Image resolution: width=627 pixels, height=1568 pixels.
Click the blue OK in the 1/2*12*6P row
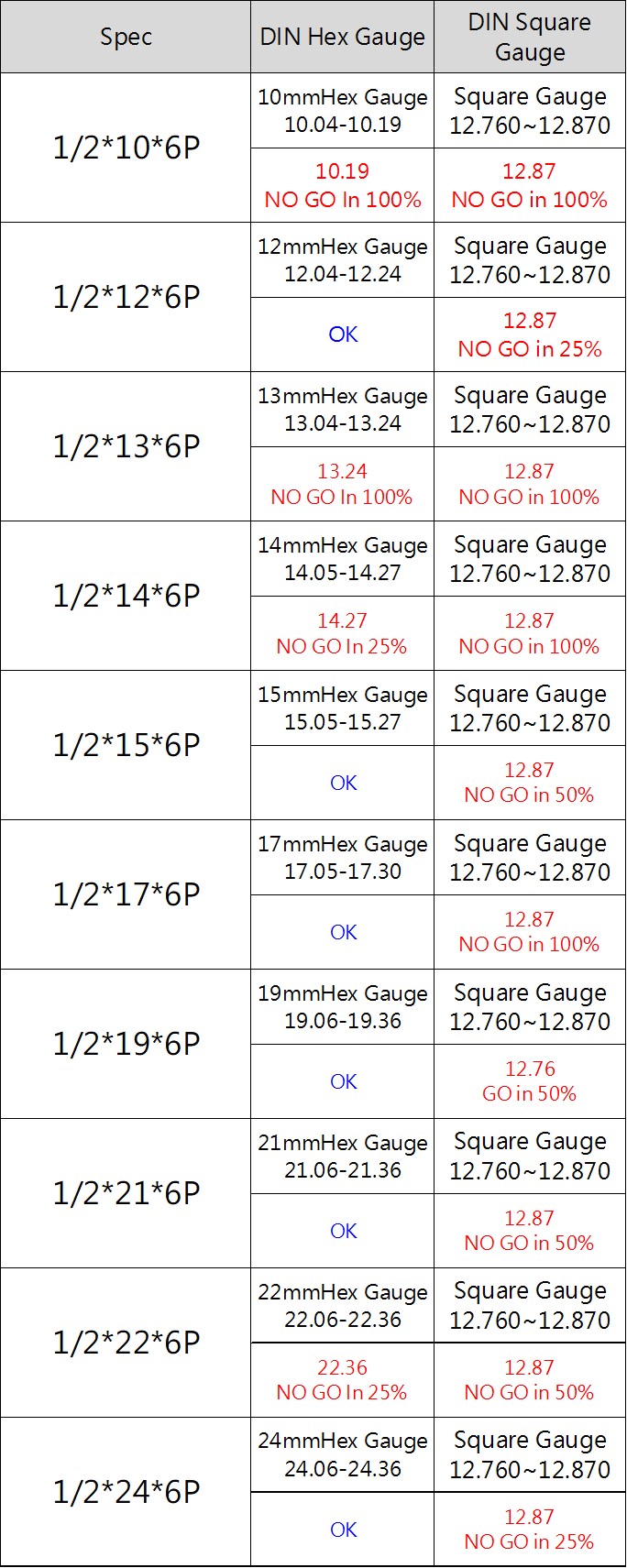point(343,334)
